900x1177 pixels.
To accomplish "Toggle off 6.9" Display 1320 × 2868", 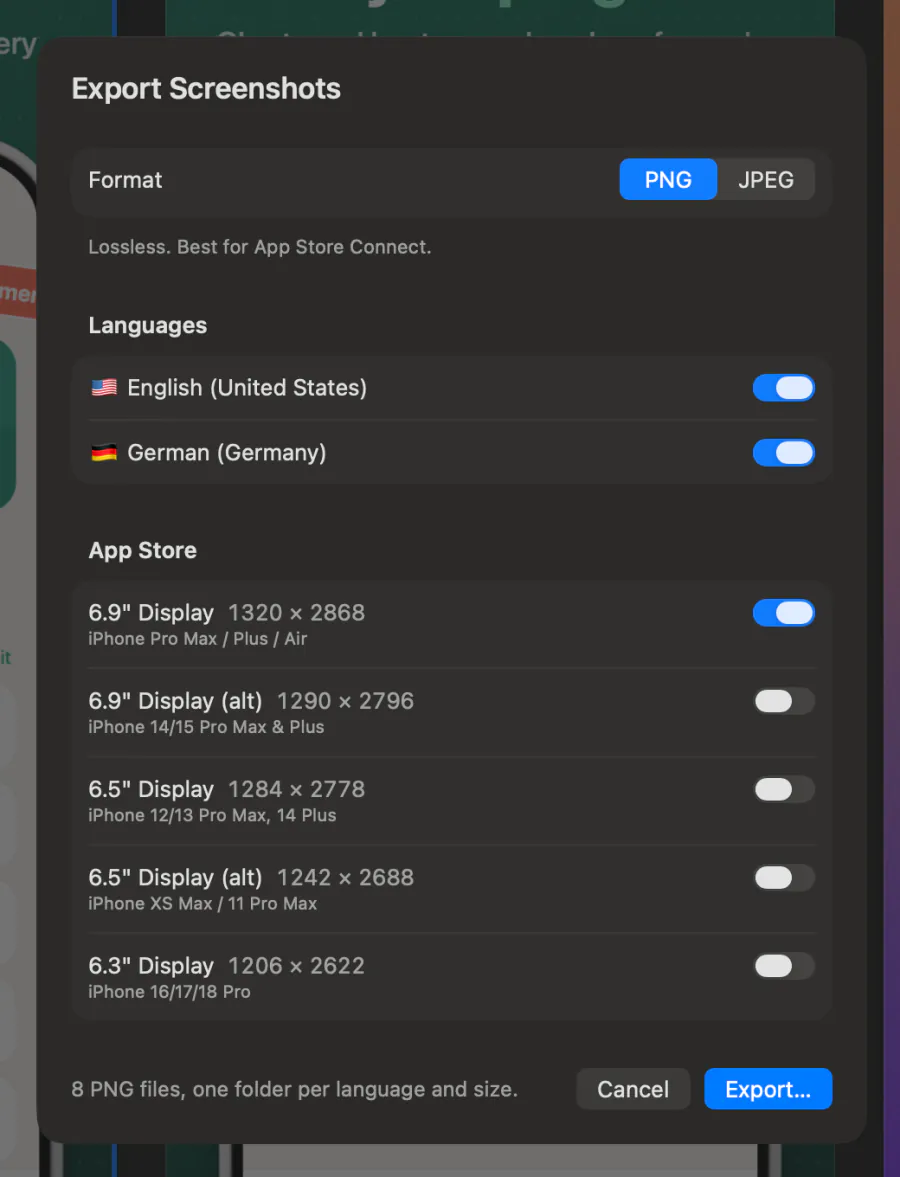I will 784,613.
